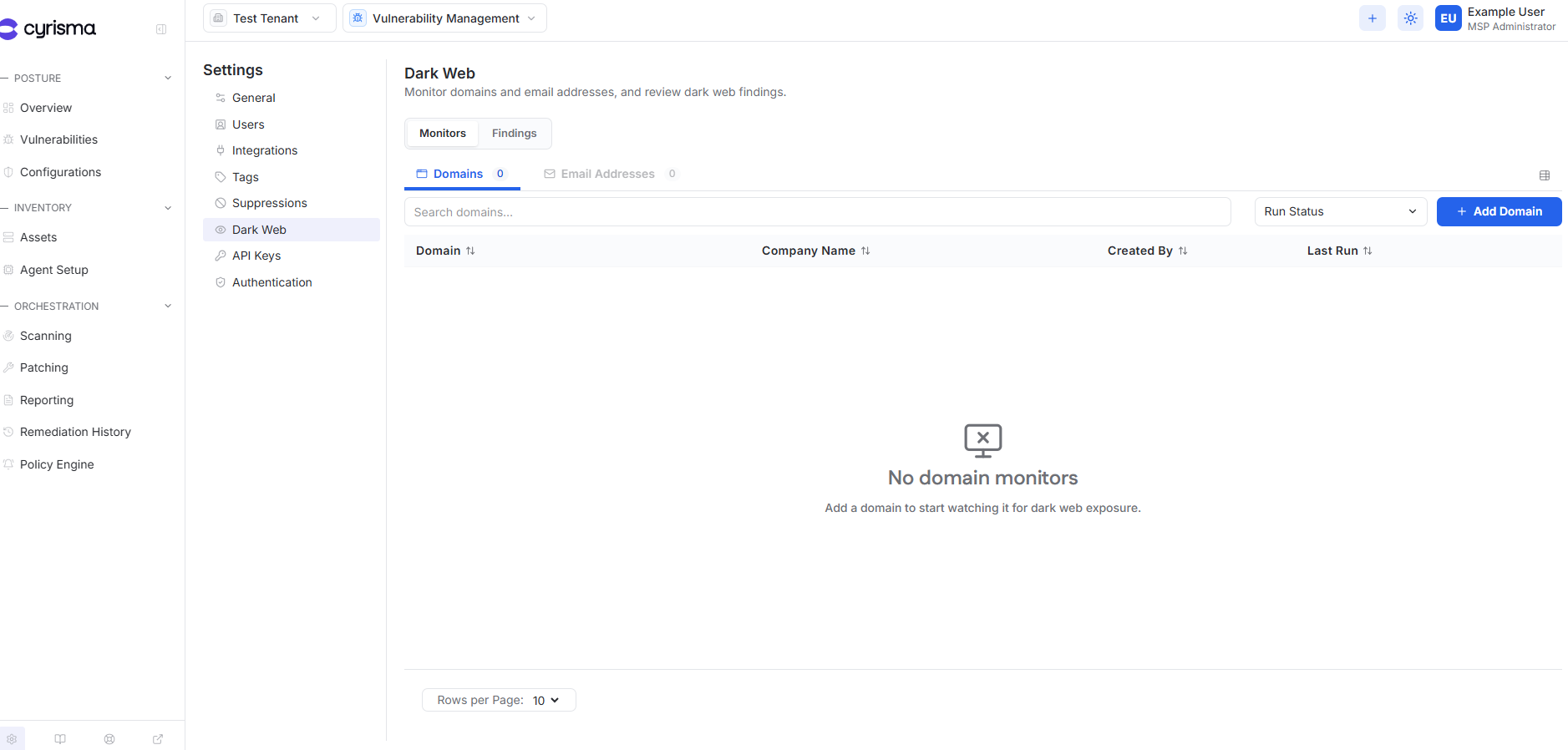Open Integrations settings
Screen dimensions: 1568x750
tap(292, 150)
